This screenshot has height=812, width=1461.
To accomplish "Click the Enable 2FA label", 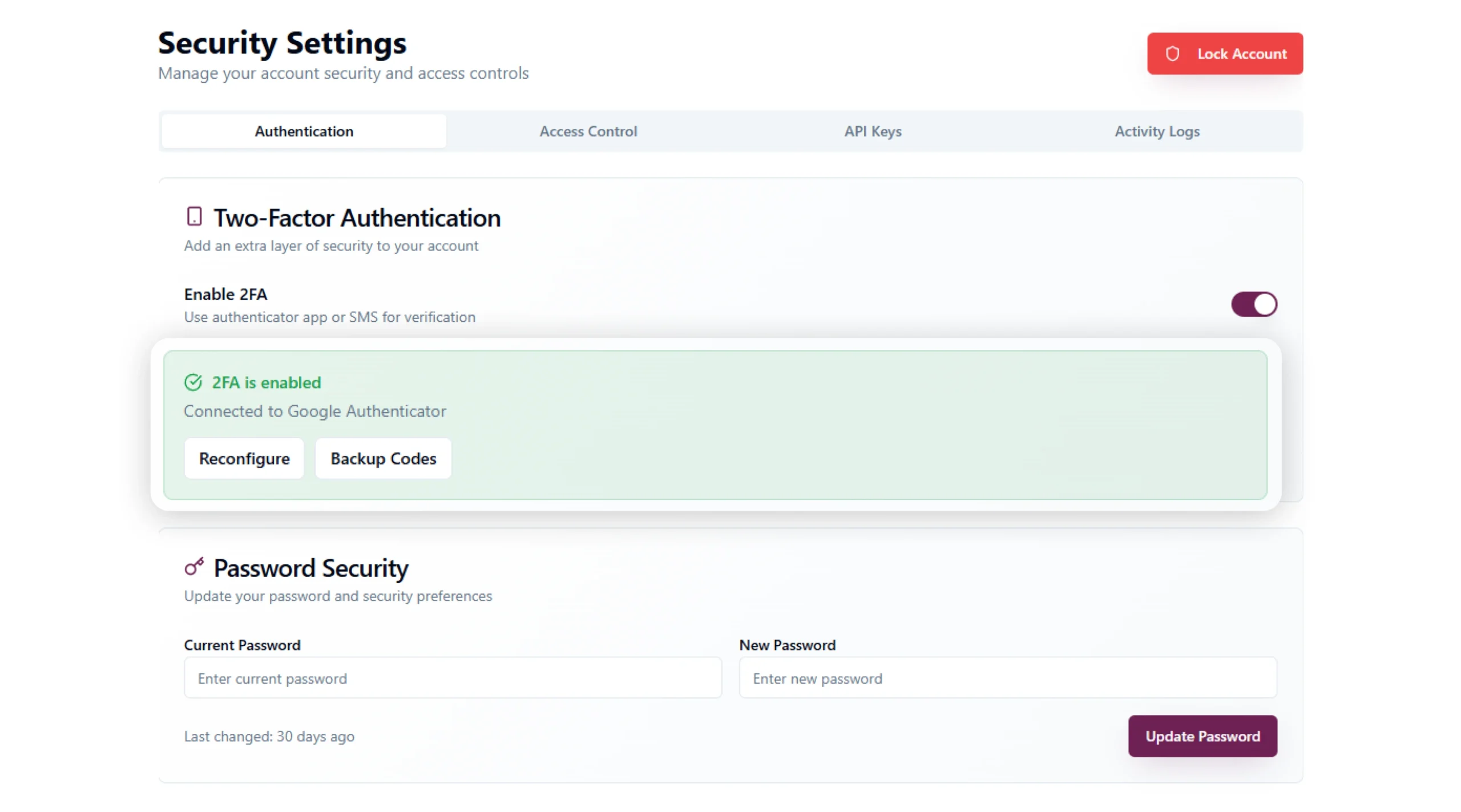I will (x=225, y=294).
